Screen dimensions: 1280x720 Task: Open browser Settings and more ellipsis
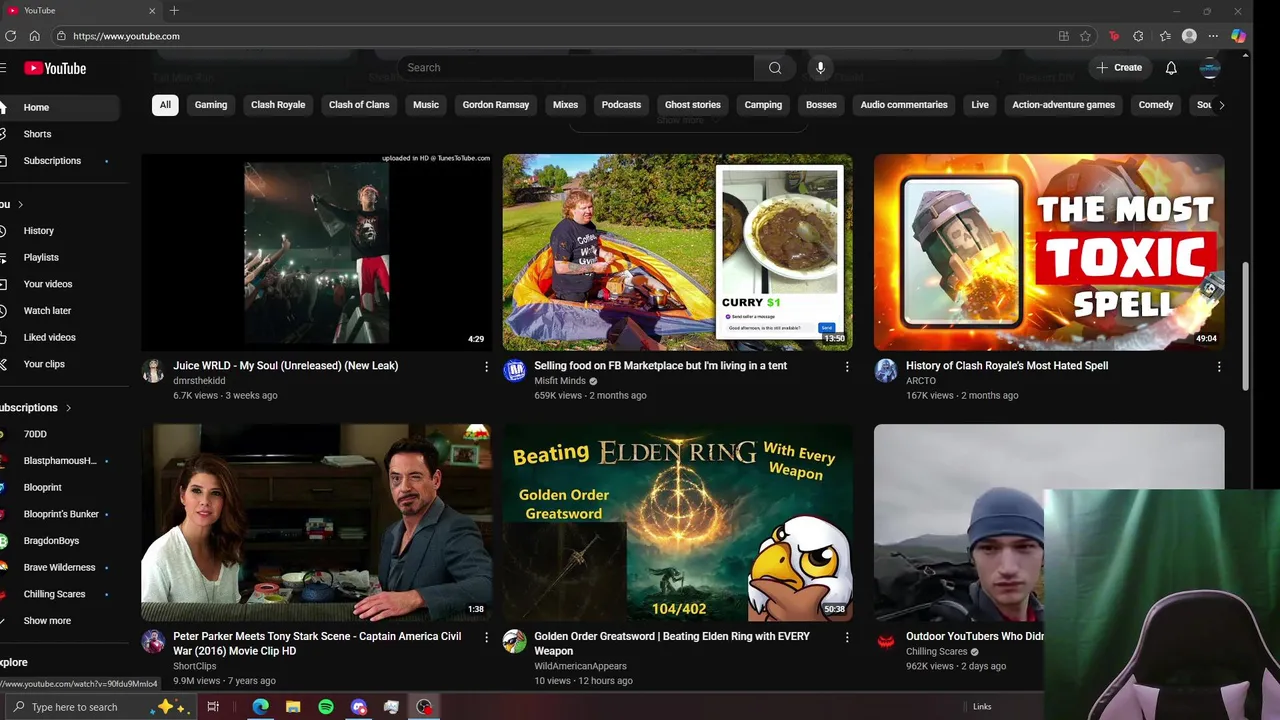(x=1213, y=36)
